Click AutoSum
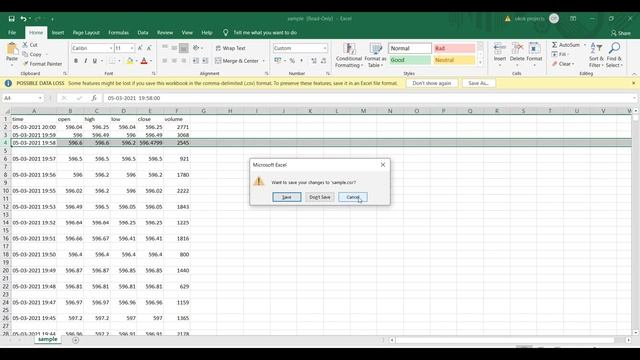640x360 pixels. [566, 45]
